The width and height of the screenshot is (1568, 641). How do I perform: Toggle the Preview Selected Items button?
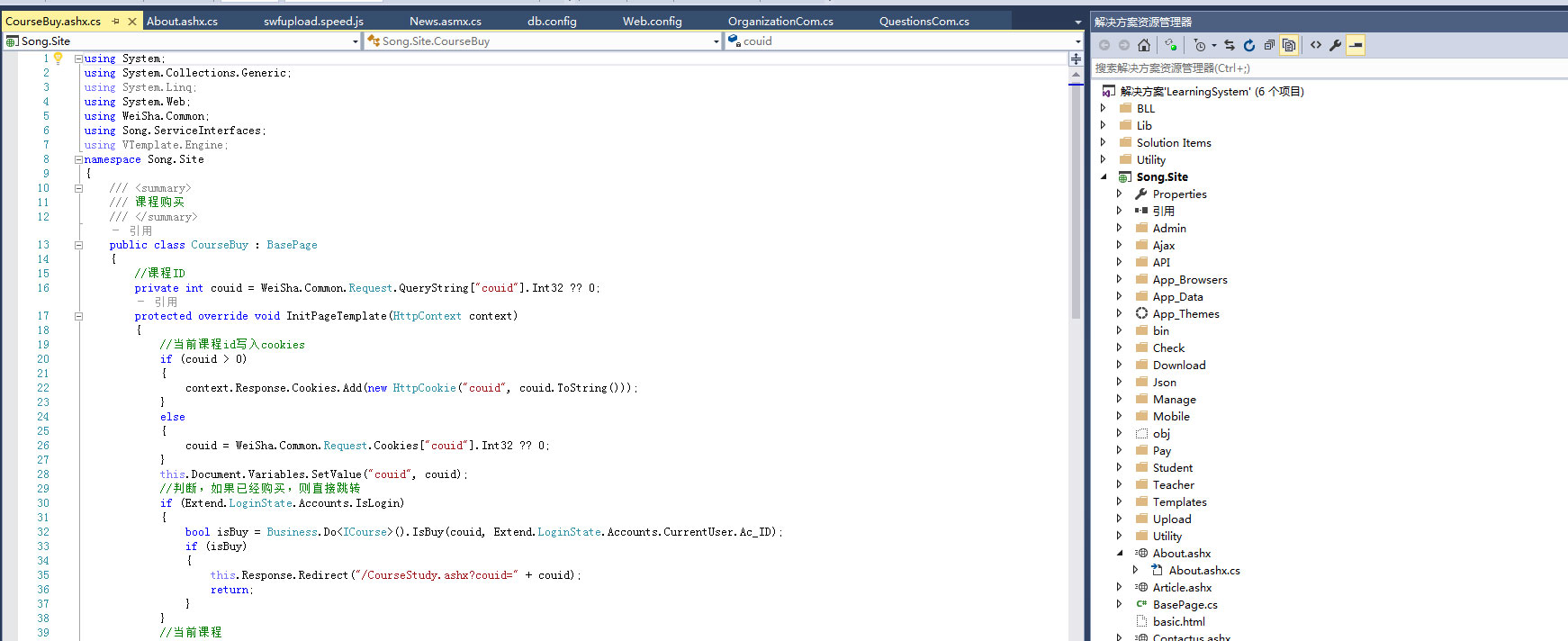click(x=1356, y=45)
